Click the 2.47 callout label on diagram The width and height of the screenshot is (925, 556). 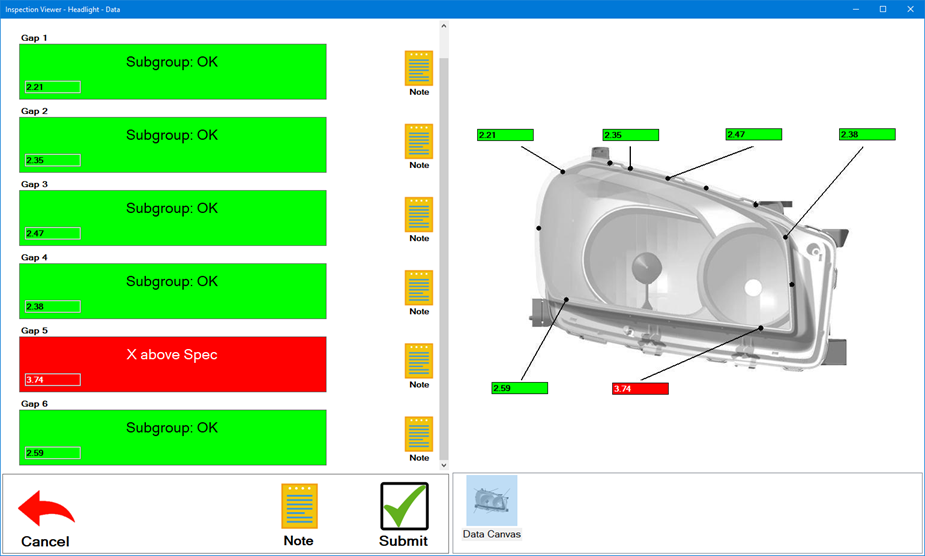point(753,134)
